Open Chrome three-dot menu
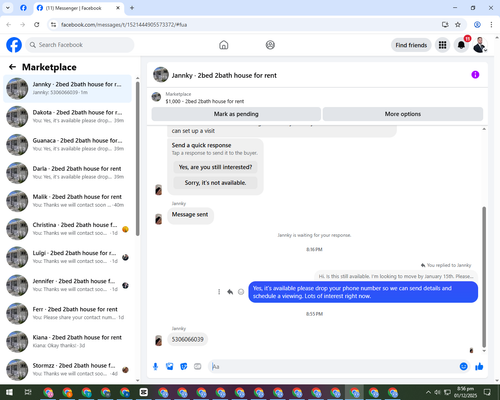The height and width of the screenshot is (400, 500). [491, 25]
